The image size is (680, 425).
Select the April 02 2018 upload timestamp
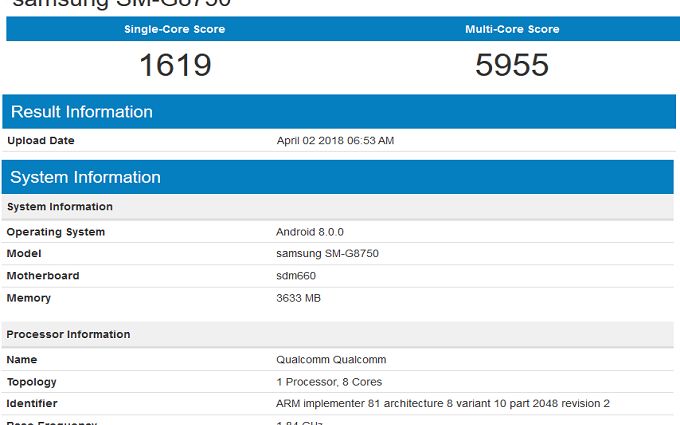pyautogui.click(x=335, y=141)
